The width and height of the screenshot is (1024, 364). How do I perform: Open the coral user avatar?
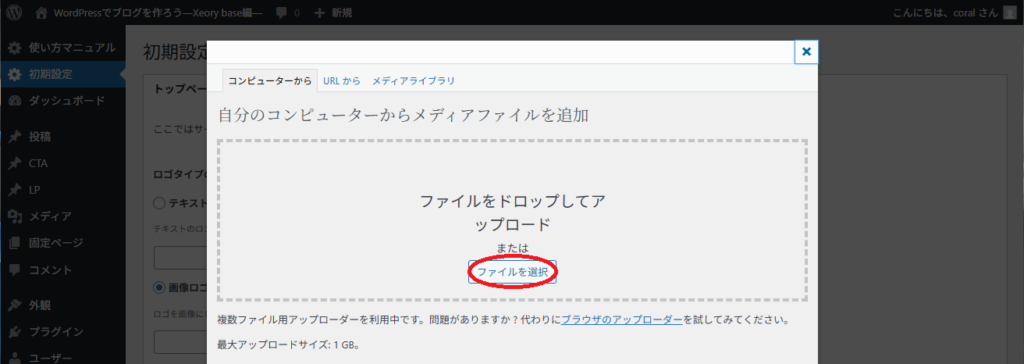[1010, 12]
